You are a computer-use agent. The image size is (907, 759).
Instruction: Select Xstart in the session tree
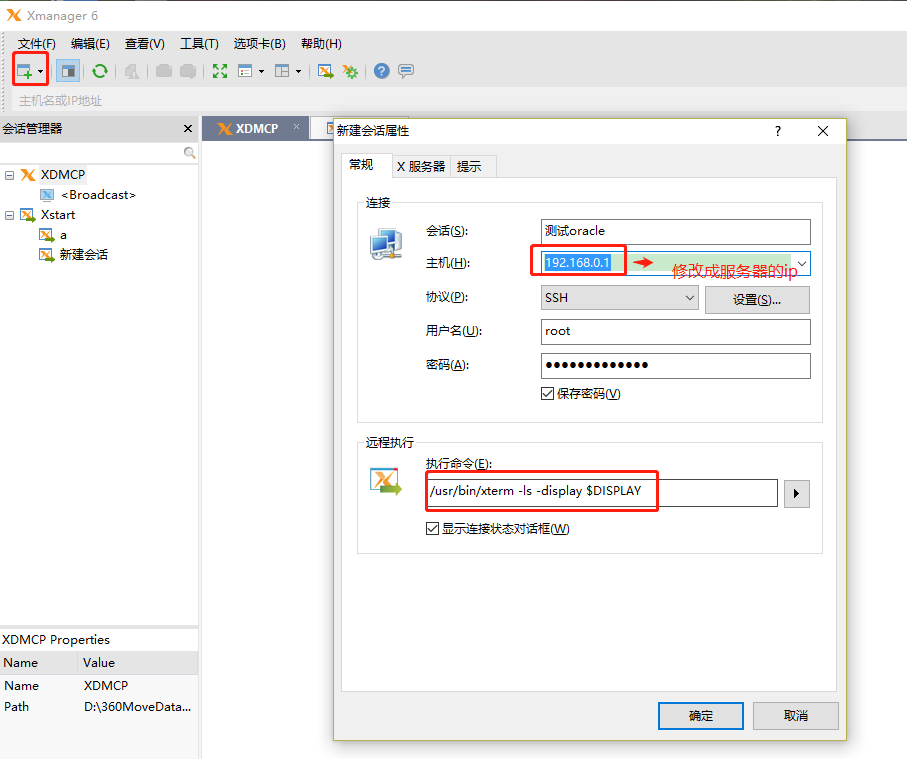pos(58,215)
